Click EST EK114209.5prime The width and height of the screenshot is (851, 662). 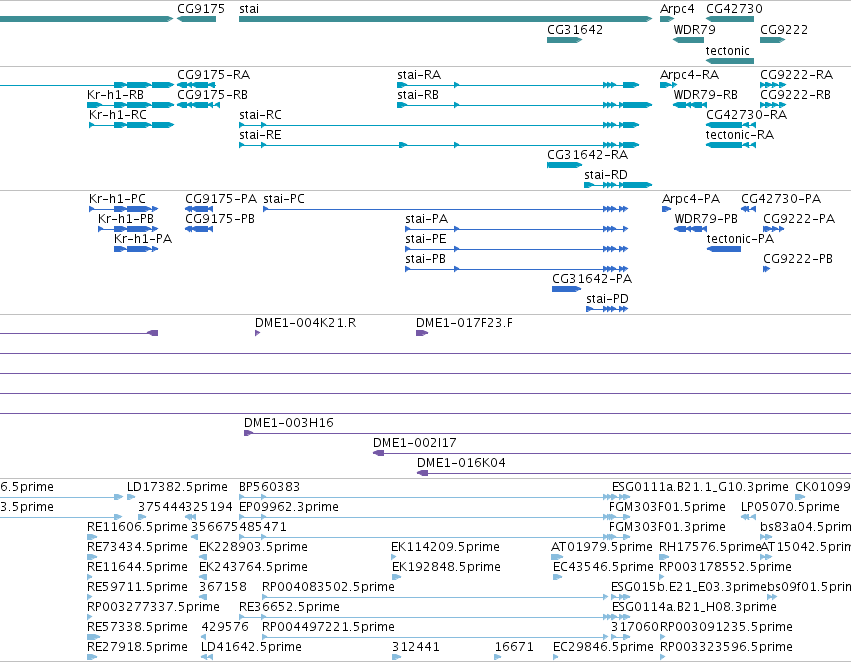394,557
